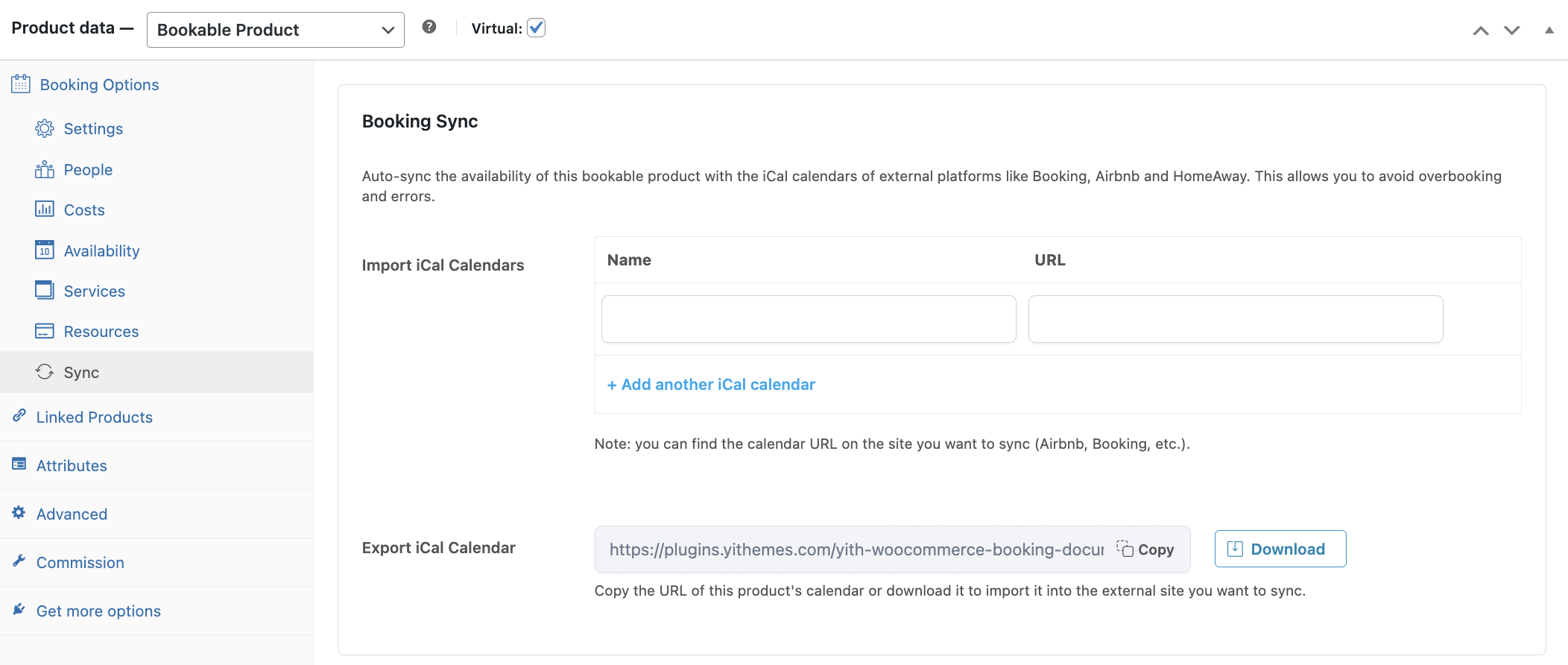Click the help question mark icon
The height and width of the screenshot is (665, 1568).
pos(429,28)
